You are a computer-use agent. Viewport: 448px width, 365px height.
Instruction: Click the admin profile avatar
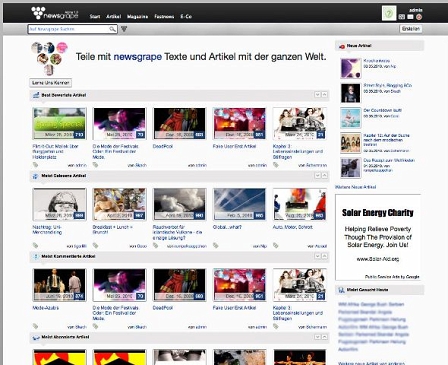pos(389,13)
